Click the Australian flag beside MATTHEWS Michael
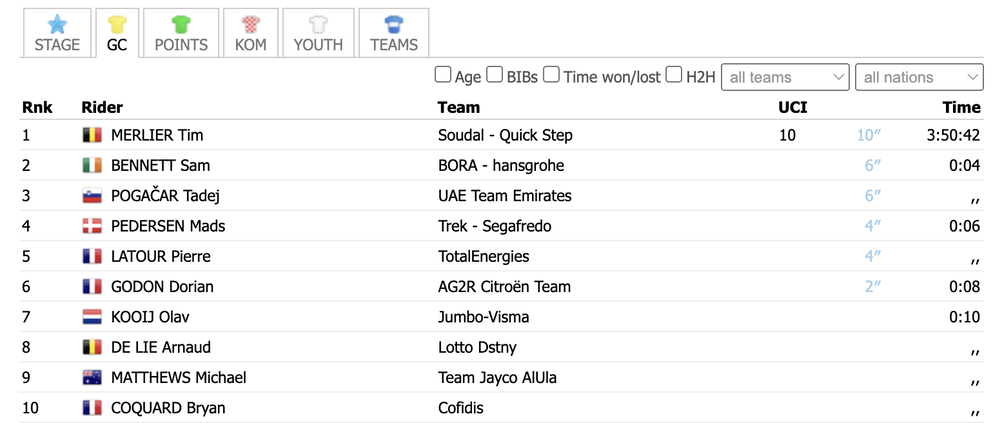This screenshot has height=423, width=1000. point(92,378)
